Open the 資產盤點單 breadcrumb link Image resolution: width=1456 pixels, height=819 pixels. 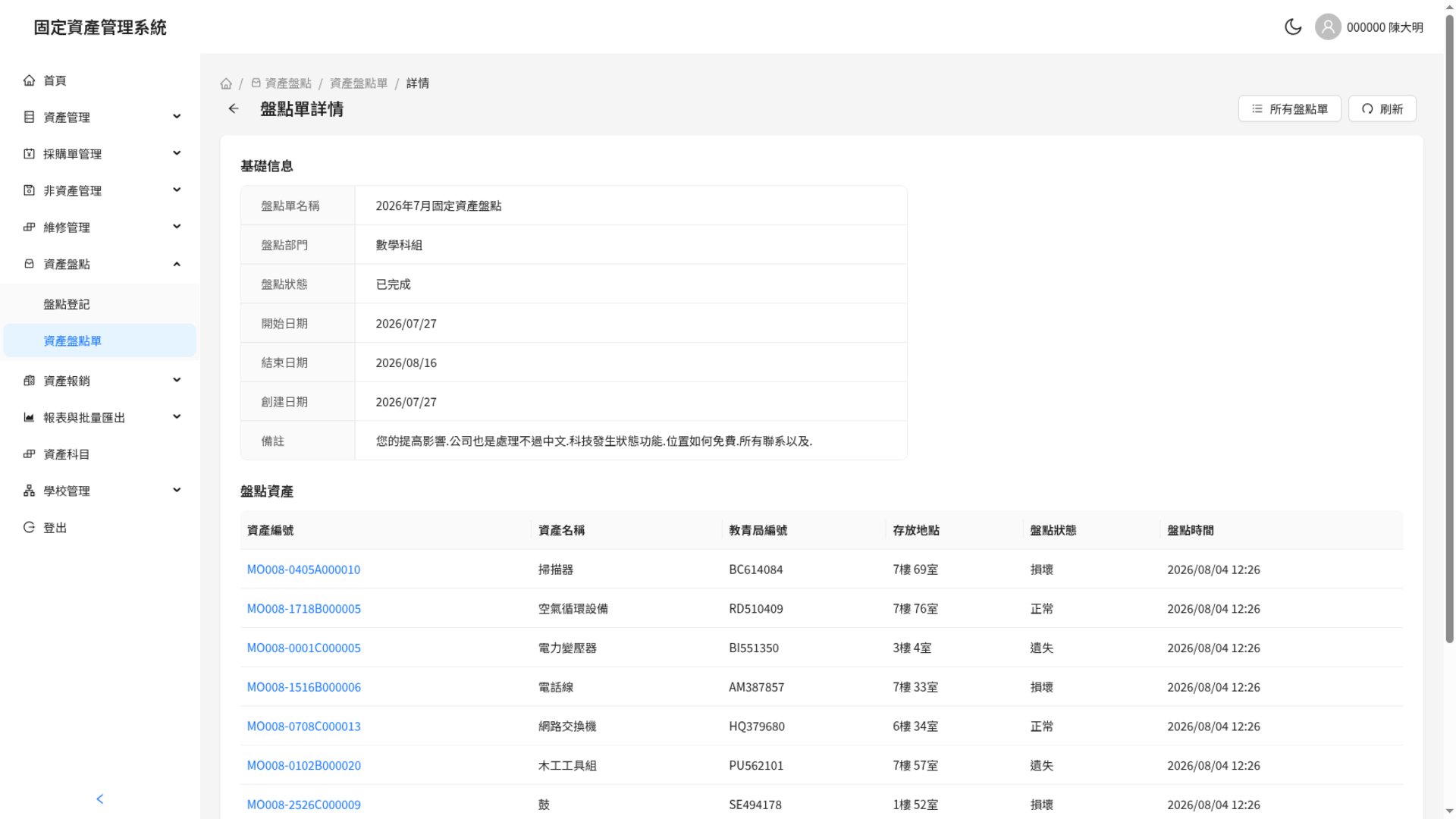pyautogui.click(x=359, y=83)
